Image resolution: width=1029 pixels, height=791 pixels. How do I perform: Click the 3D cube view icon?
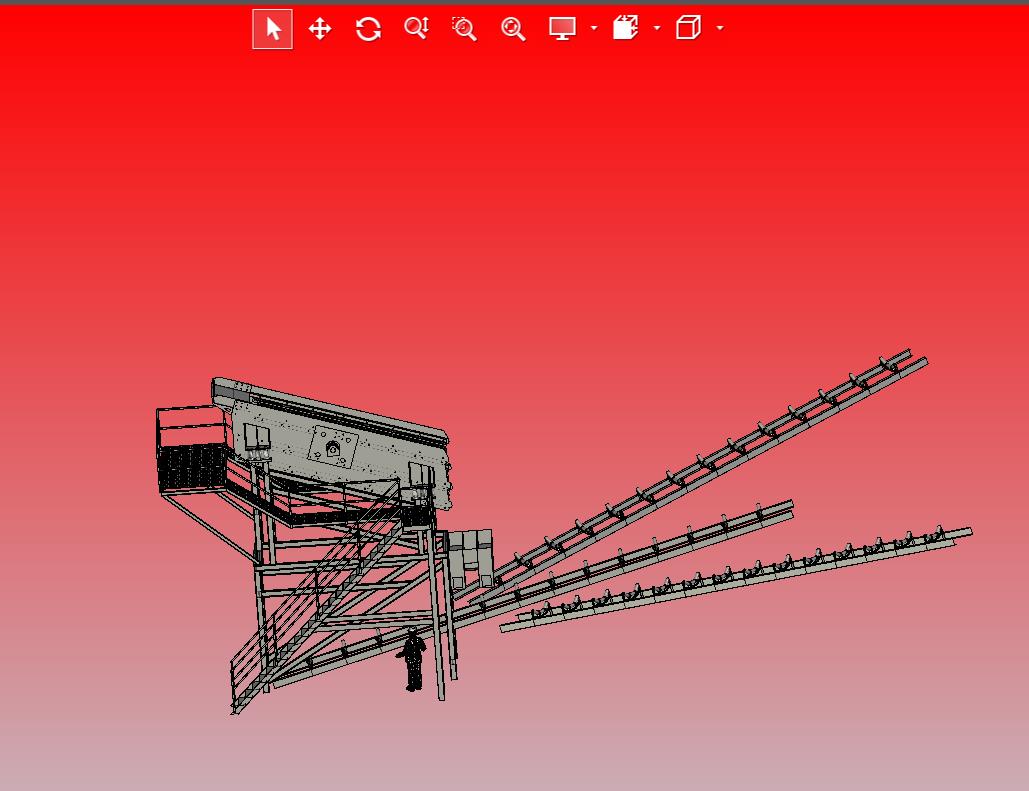click(688, 28)
